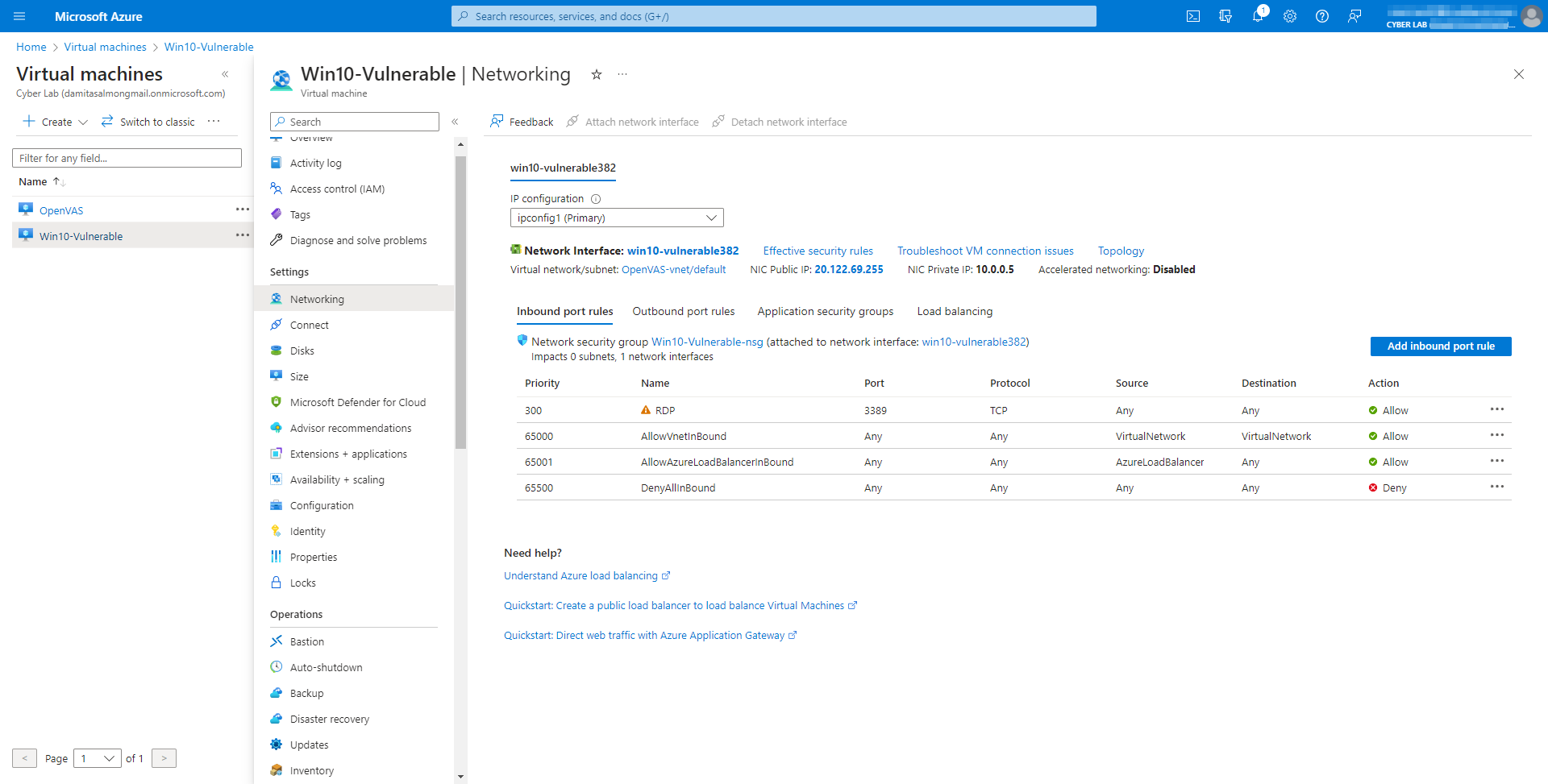Open Disks settings
This screenshot has width=1548, height=784.
pos(302,351)
